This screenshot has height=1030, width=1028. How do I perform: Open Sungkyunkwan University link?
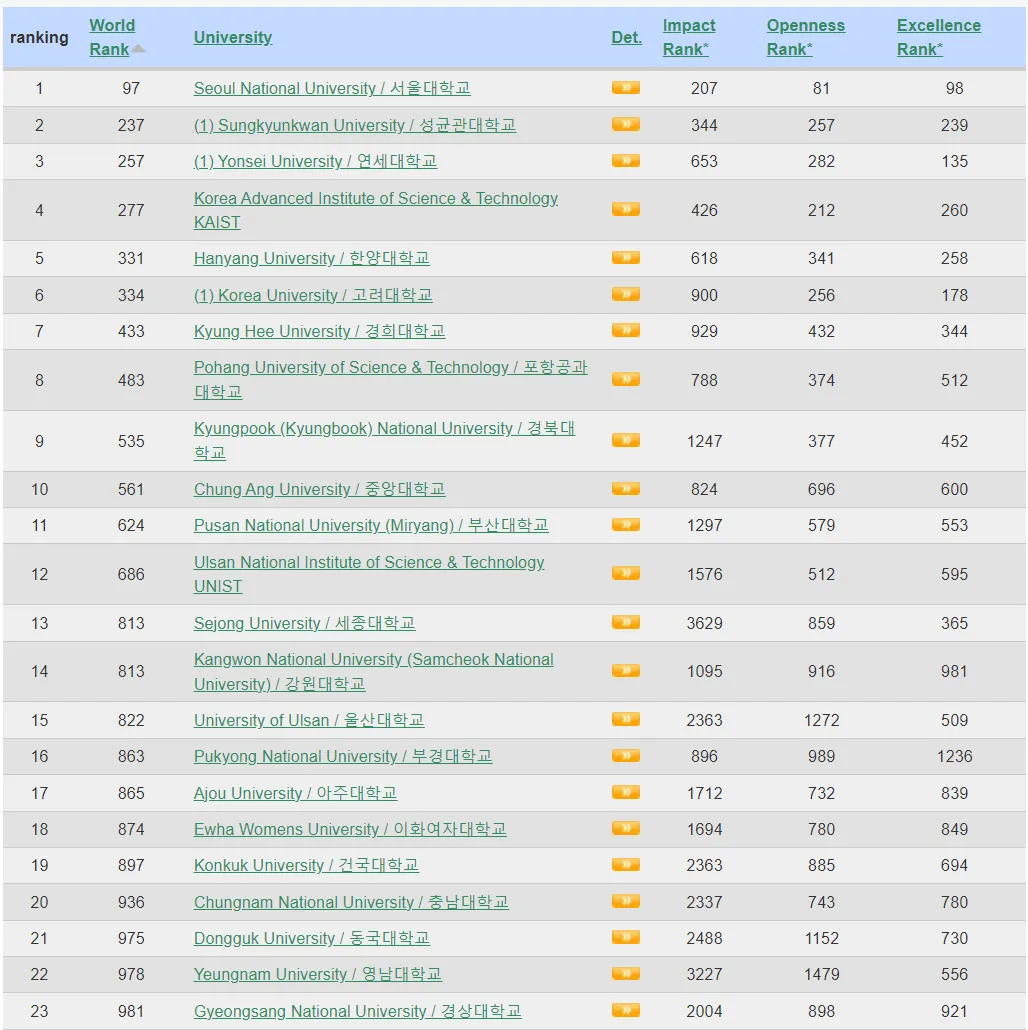coord(355,125)
